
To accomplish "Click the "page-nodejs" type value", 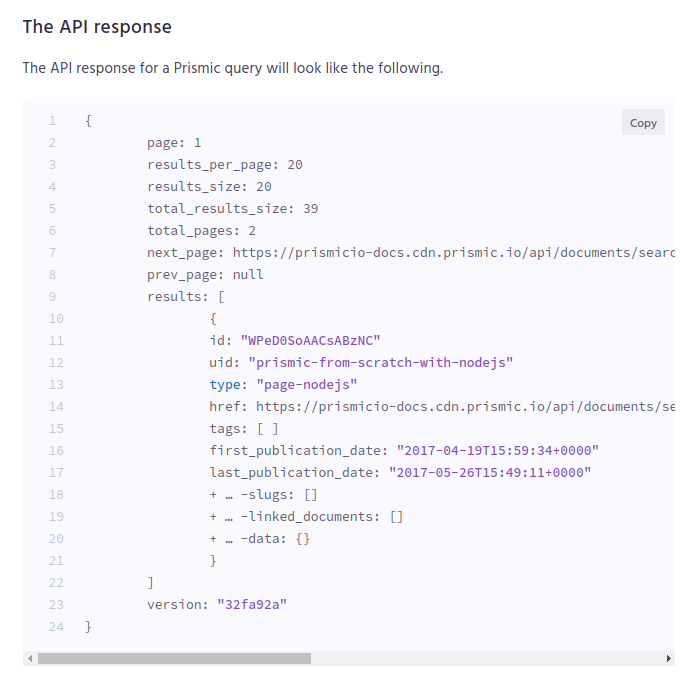I will 307,385.
